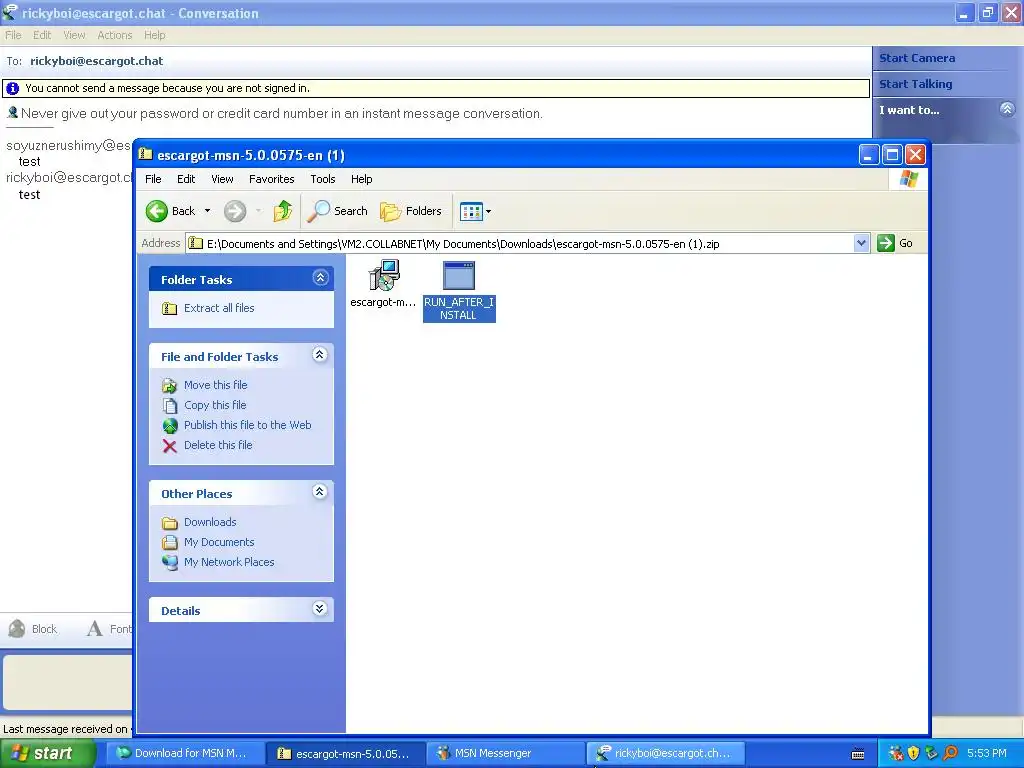Toggle the Folders pane button
This screenshot has height=768, width=1024.
[x=411, y=211]
